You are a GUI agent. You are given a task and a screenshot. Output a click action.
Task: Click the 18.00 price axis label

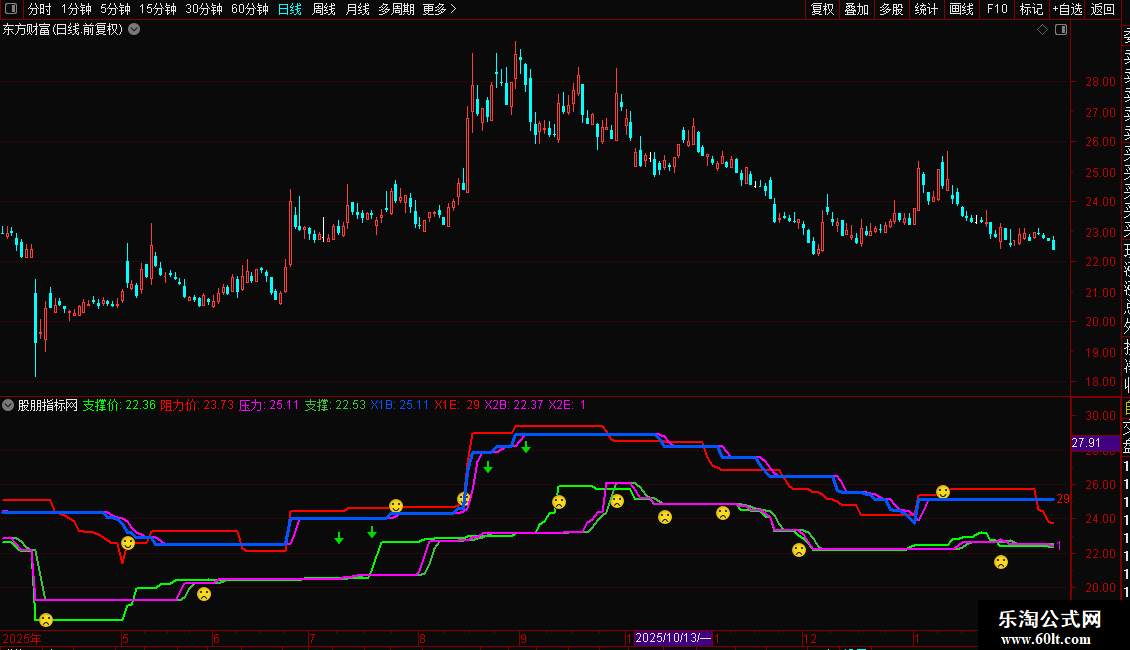click(x=1100, y=382)
